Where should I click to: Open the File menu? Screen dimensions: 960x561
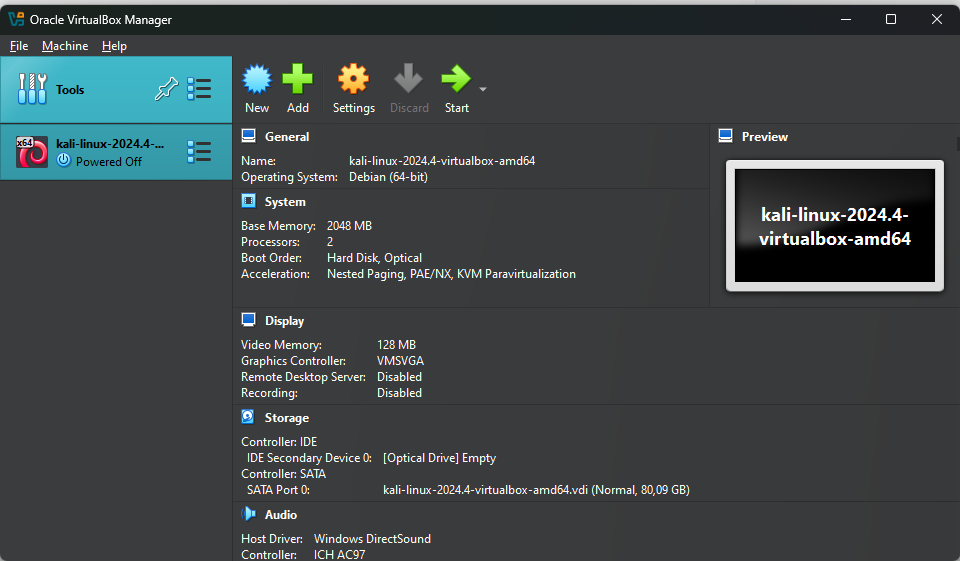click(19, 46)
